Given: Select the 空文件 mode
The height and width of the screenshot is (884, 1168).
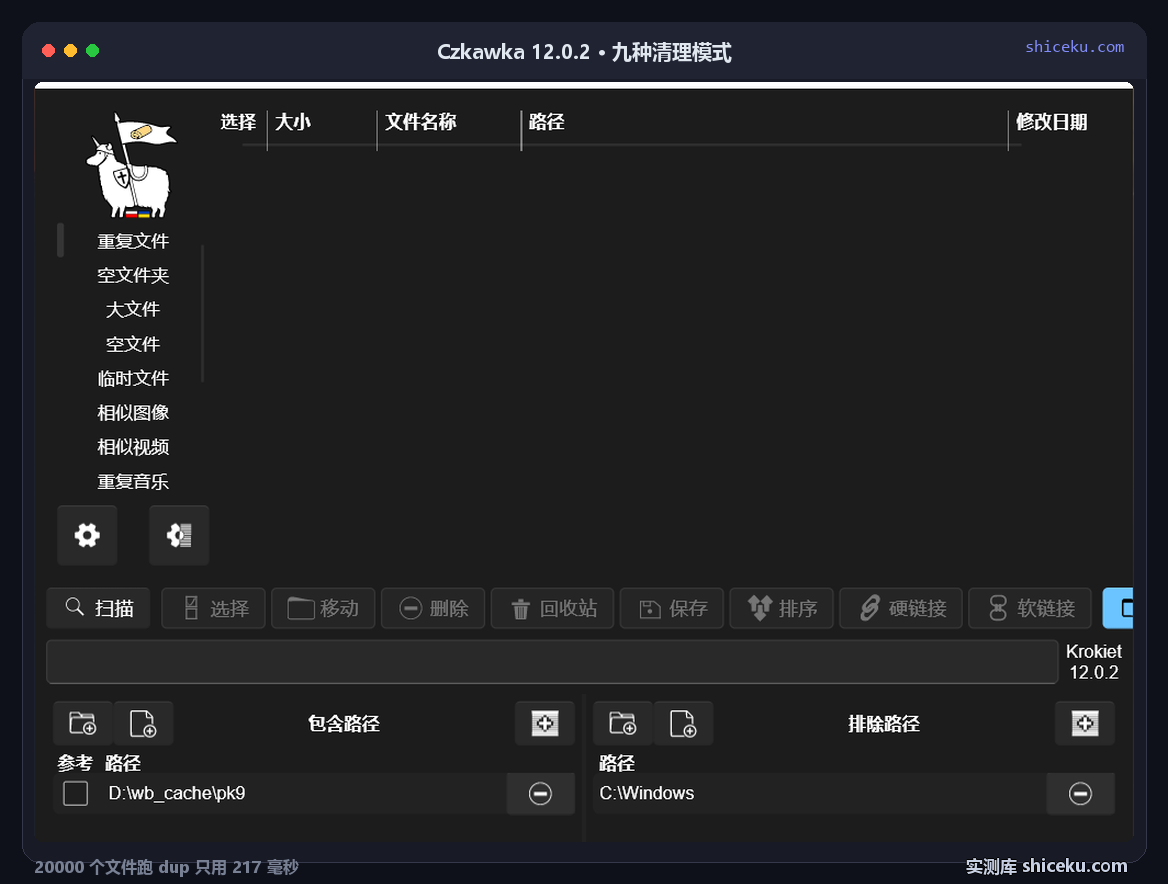Looking at the screenshot, I should click(133, 344).
